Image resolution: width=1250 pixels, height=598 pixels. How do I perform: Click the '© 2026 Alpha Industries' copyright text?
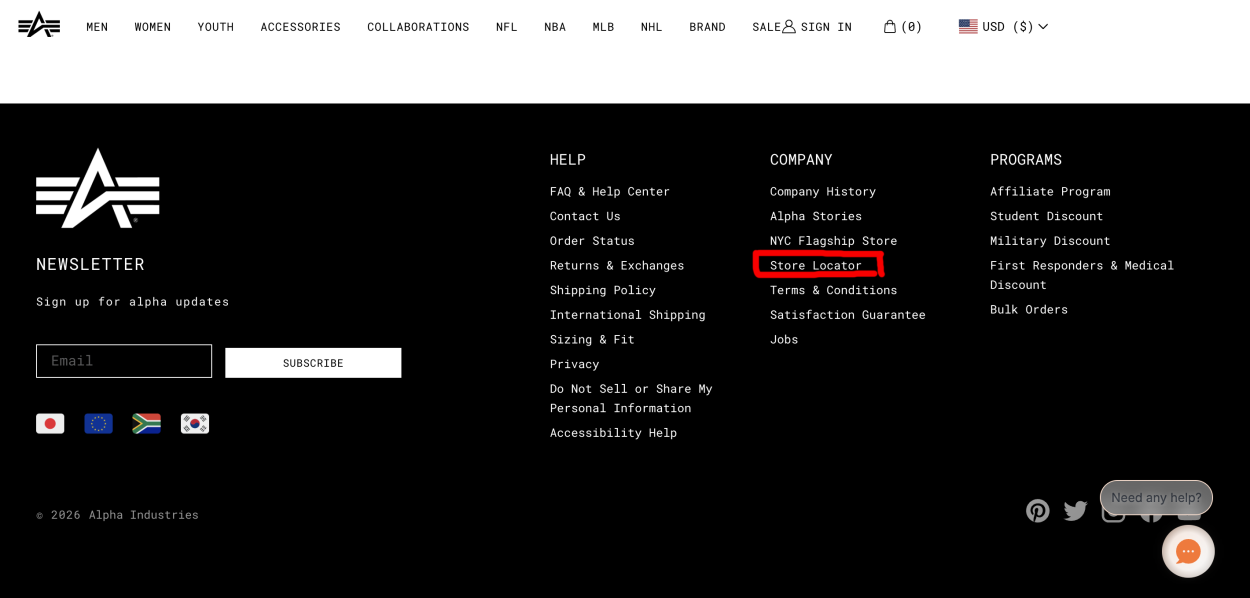117,515
